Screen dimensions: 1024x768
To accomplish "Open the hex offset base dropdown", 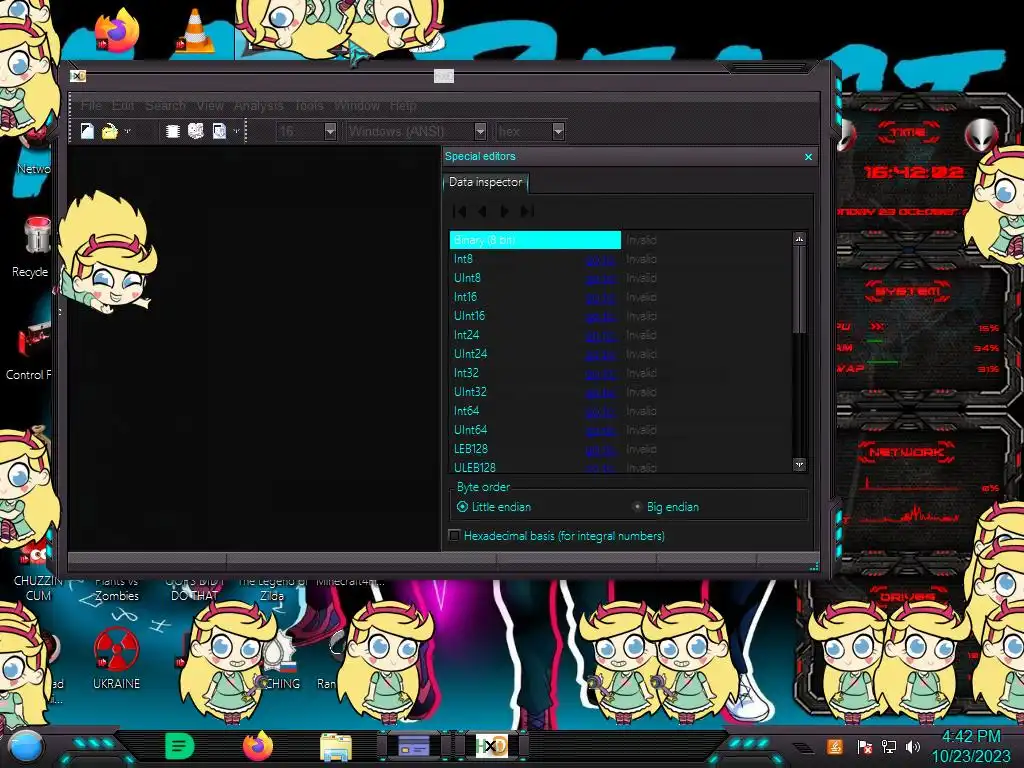I will click(x=558, y=131).
